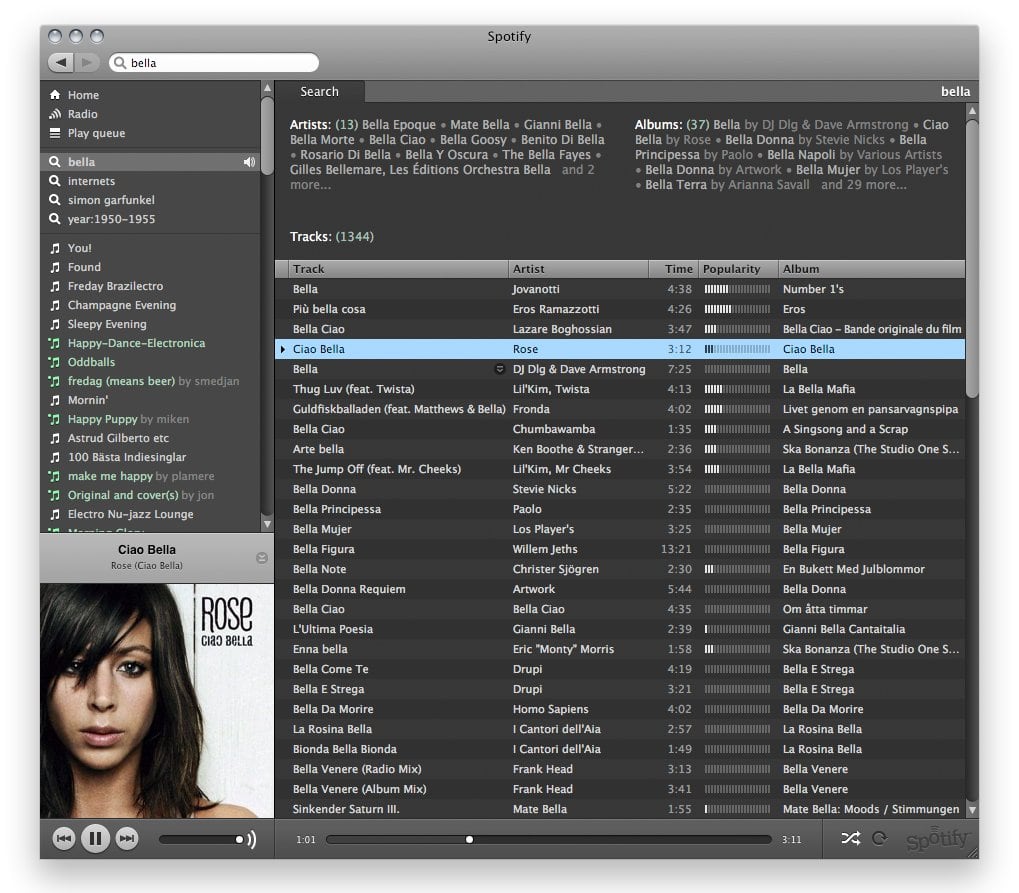Select the Search tab
The image size is (1019, 893).
point(319,92)
